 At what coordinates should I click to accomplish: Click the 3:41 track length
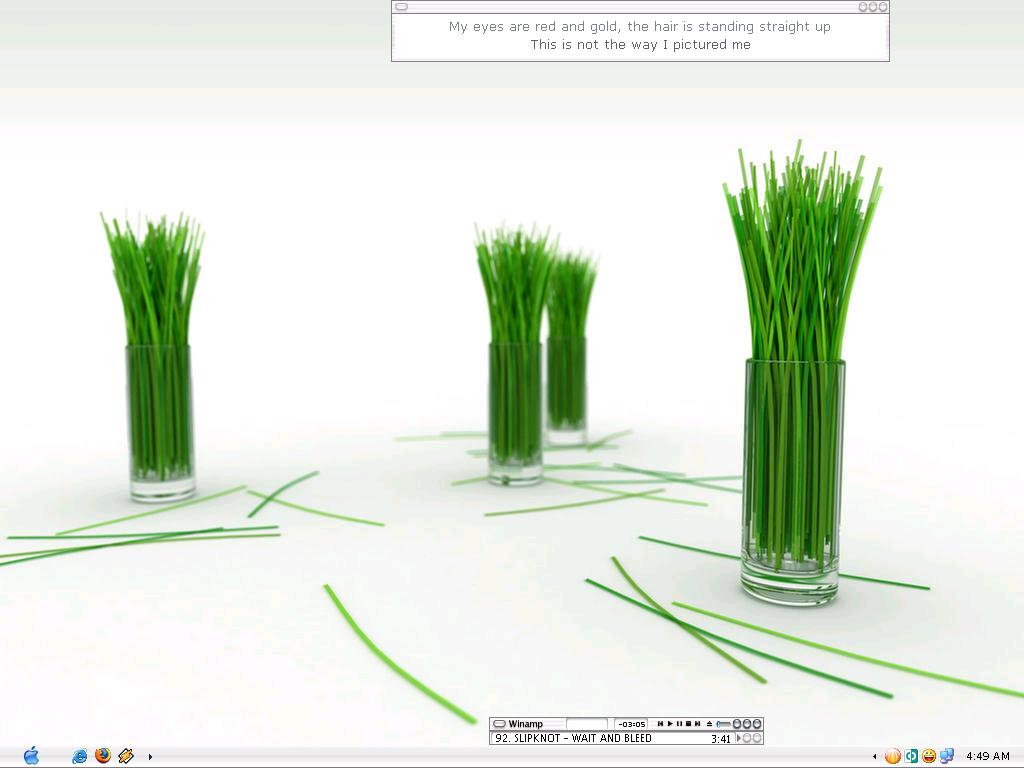tap(721, 739)
